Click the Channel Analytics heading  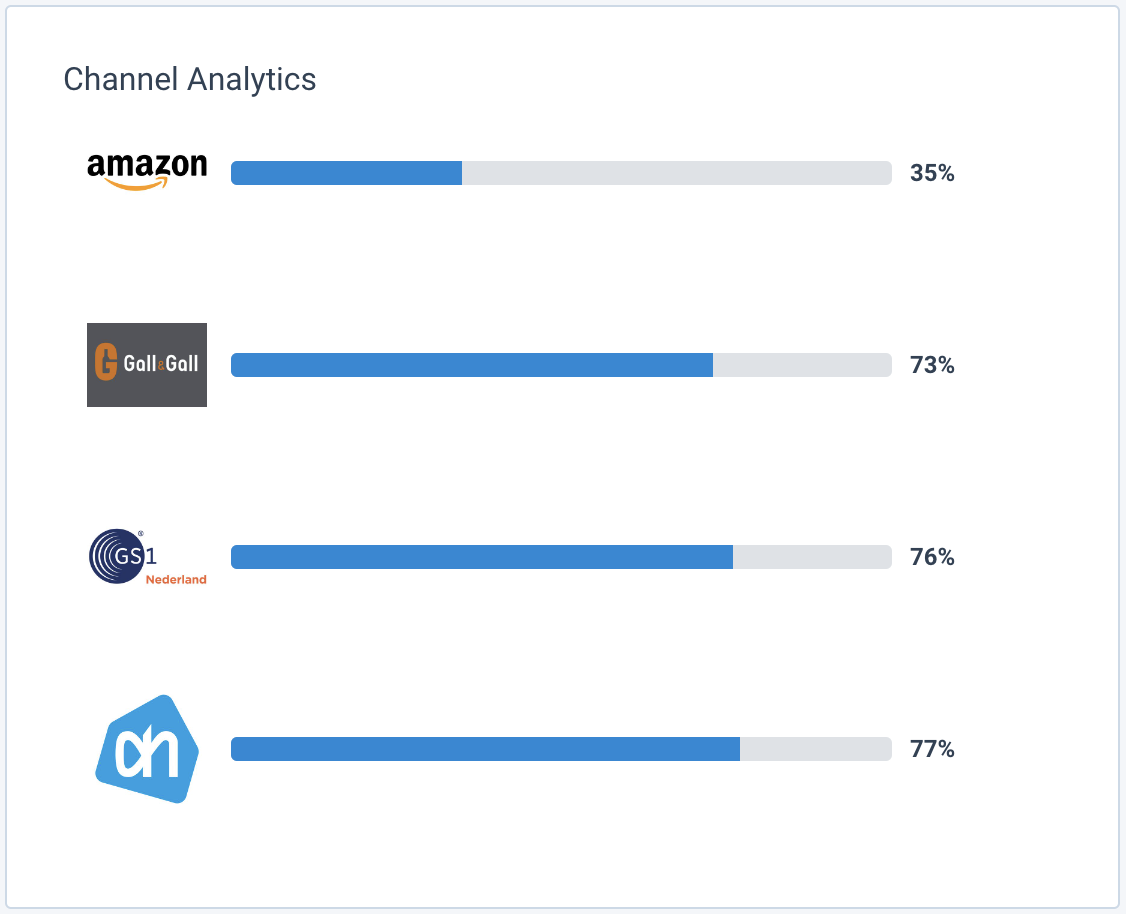pos(190,80)
